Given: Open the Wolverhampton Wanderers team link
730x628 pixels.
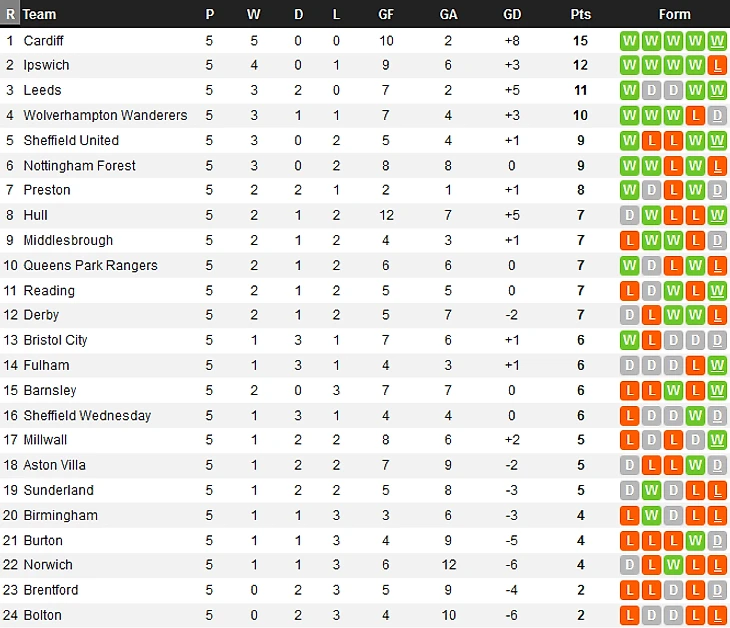Looking at the screenshot, I should tap(105, 115).
